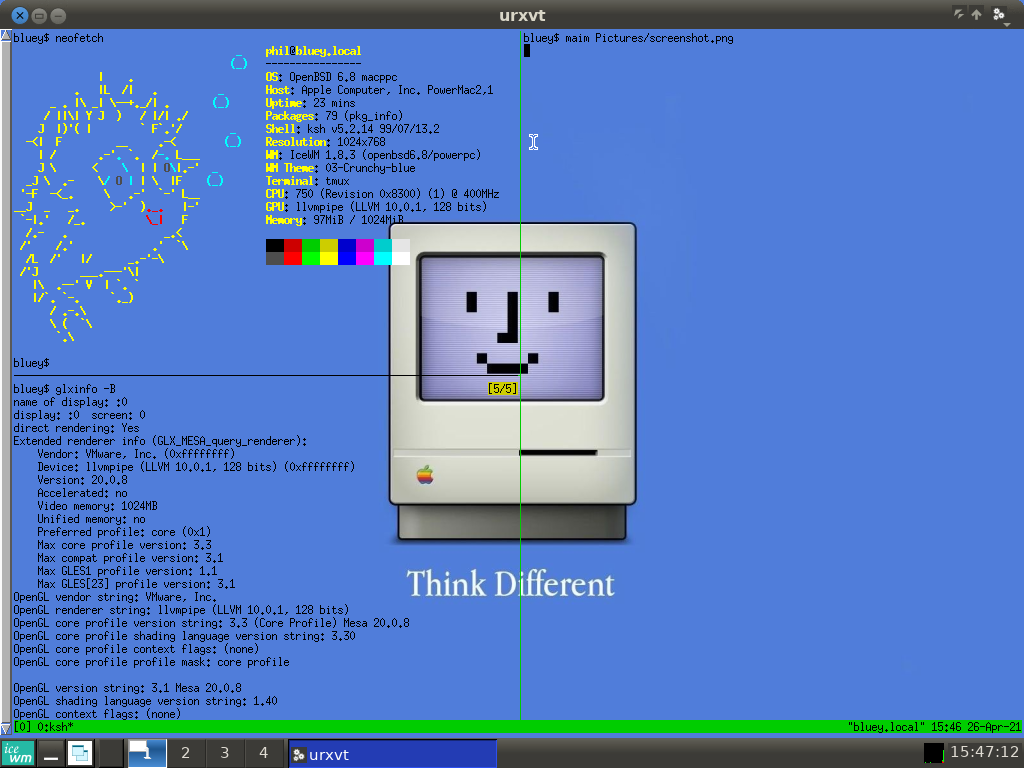Click the 'WM: IceWM 1.8.3' line
Image resolution: width=1024 pixels, height=768 pixels.
coord(374,155)
